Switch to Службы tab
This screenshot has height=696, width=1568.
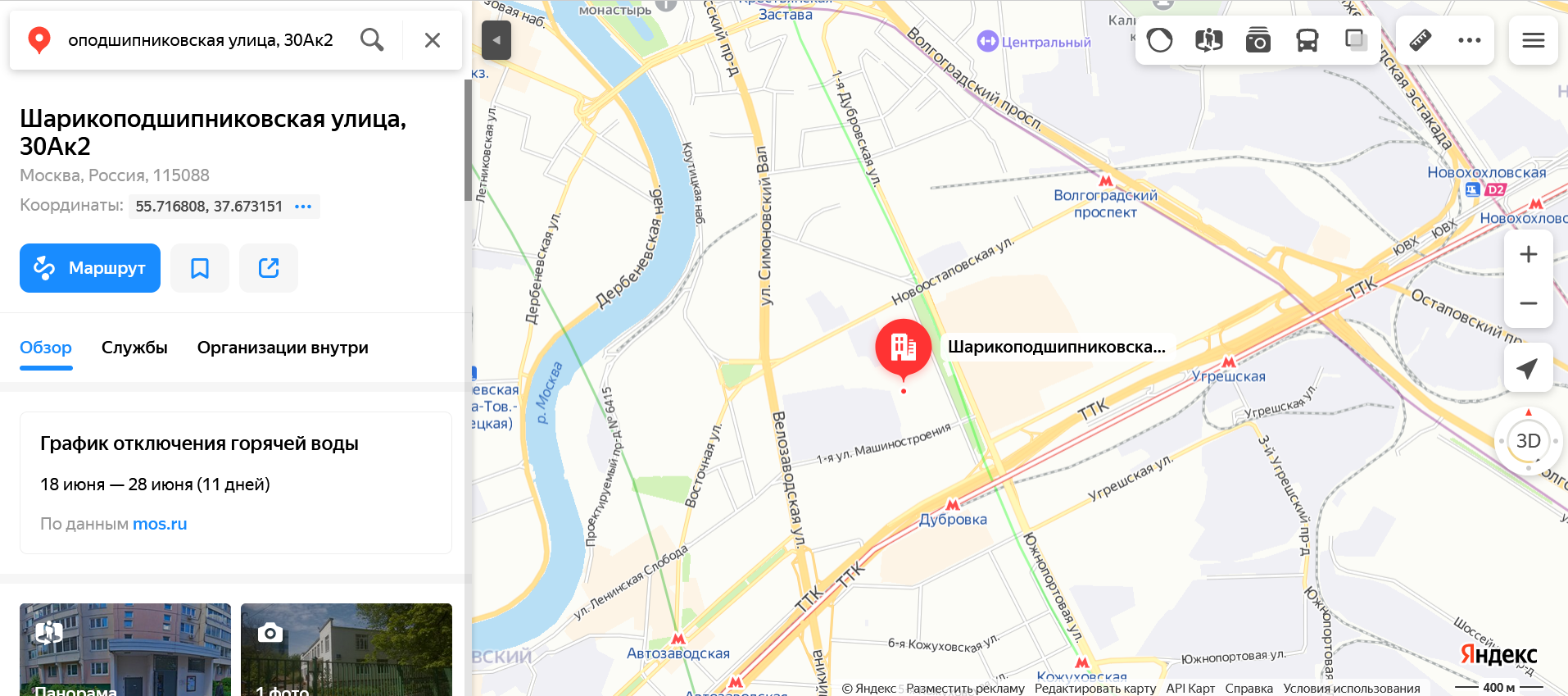click(x=134, y=348)
